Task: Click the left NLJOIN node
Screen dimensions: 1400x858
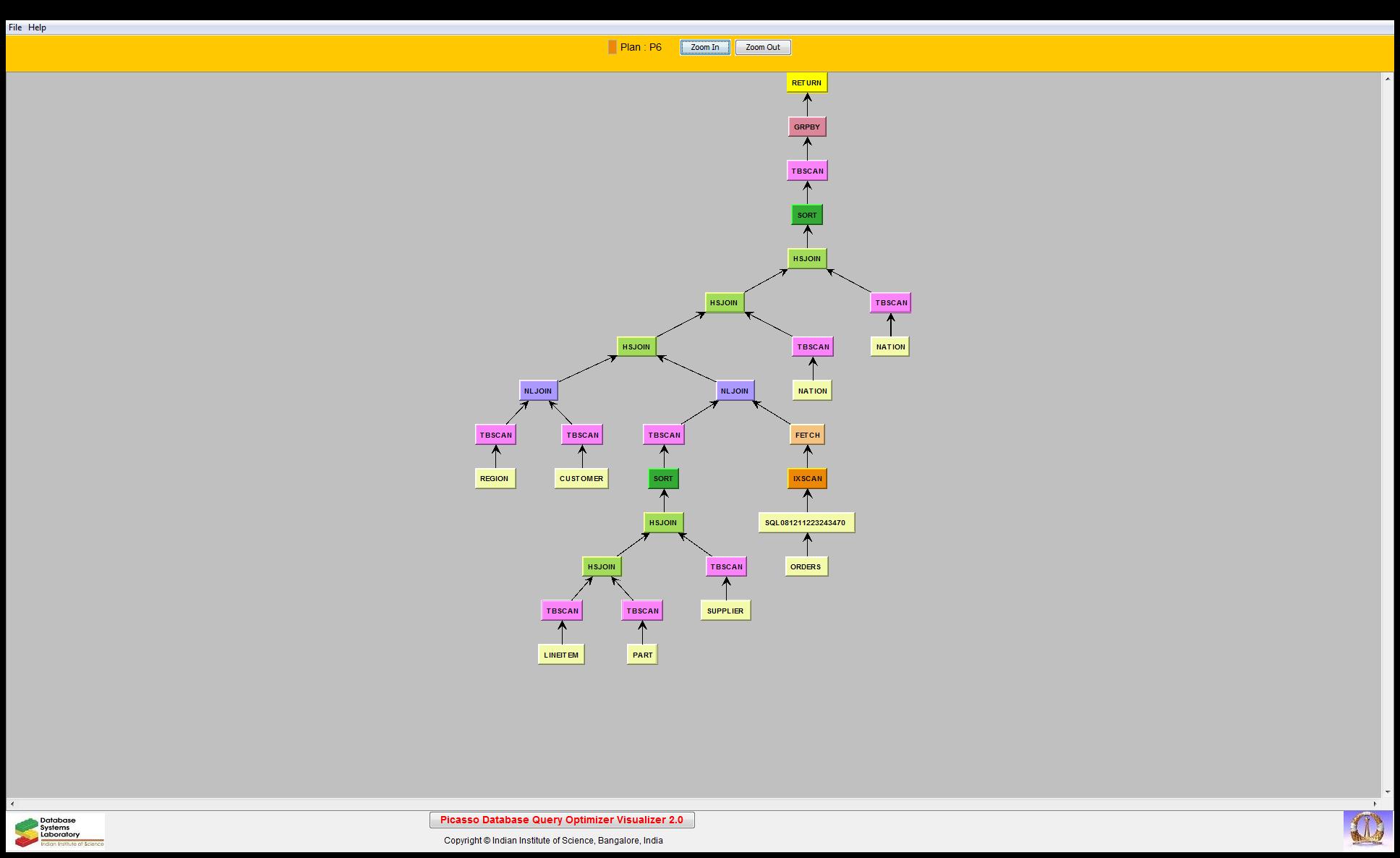Action: pyautogui.click(x=538, y=391)
